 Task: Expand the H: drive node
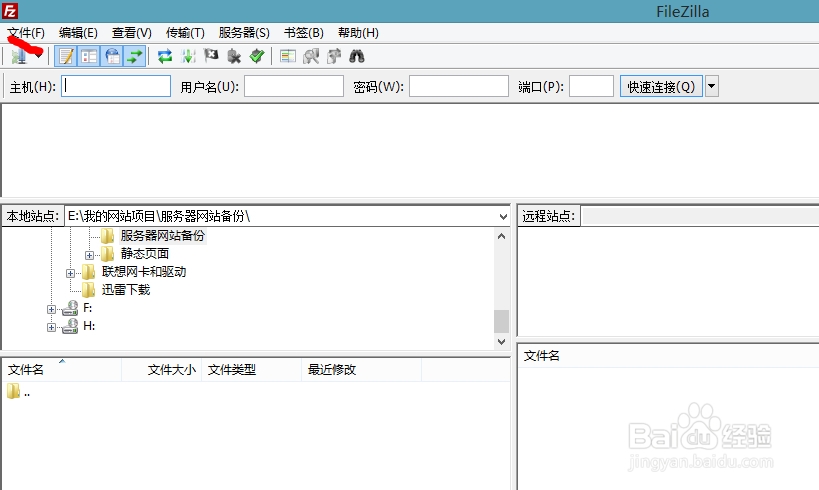click(51, 328)
